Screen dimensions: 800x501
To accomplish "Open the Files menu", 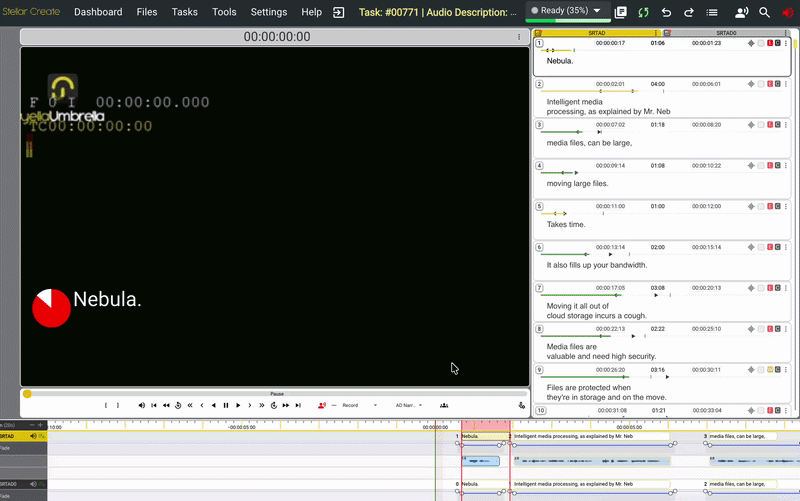I will point(147,12).
